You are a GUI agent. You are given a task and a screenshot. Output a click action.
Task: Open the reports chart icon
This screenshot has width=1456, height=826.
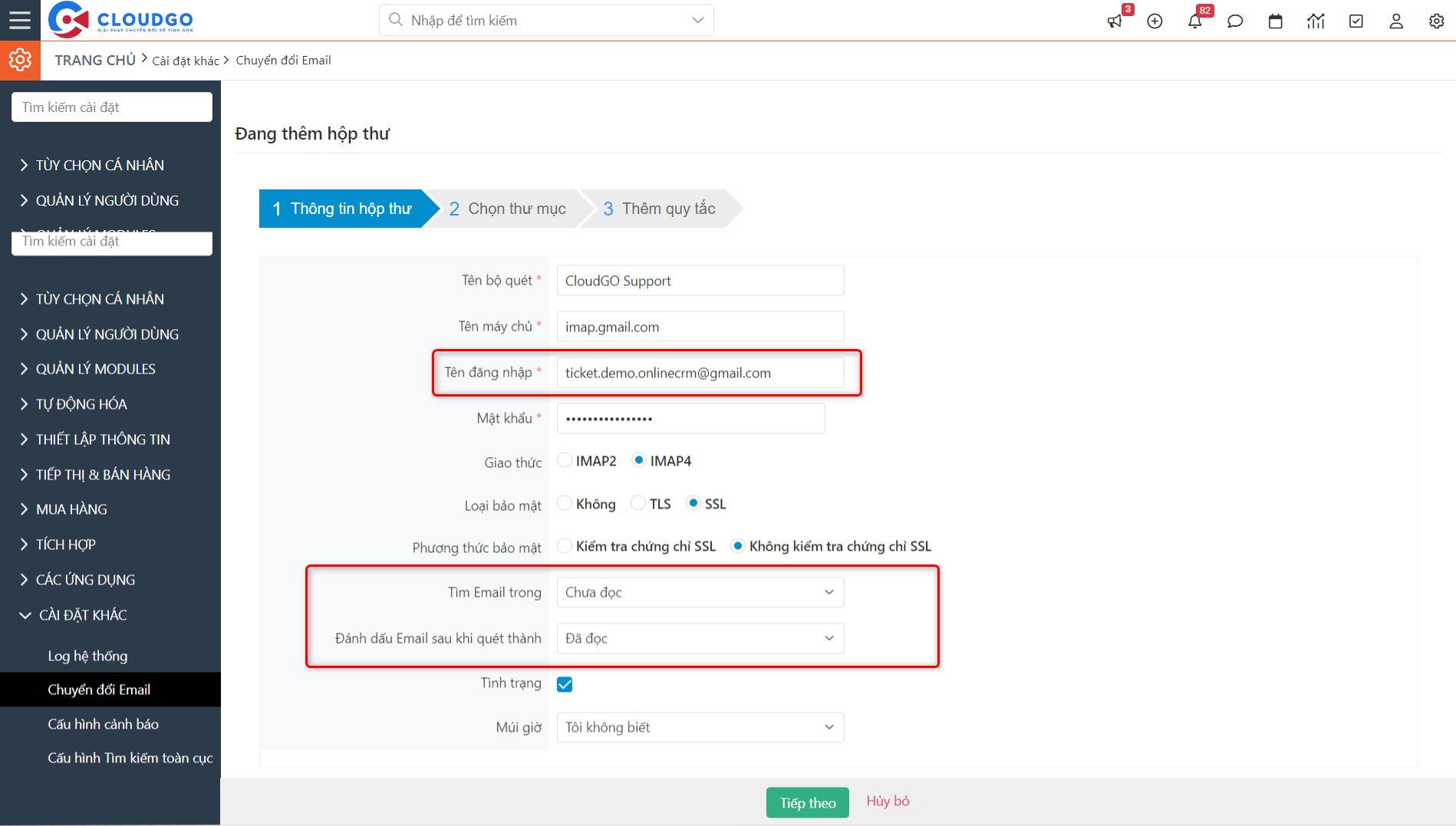point(1316,21)
